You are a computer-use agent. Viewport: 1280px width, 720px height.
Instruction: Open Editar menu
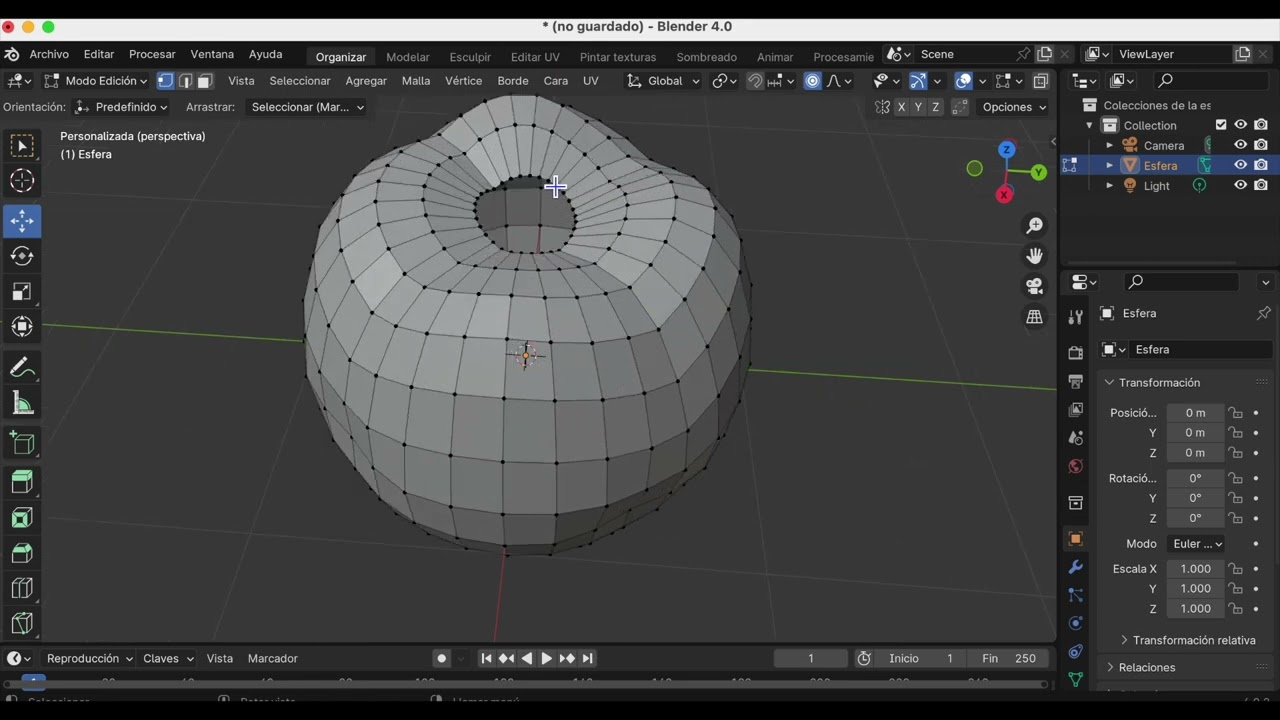[98, 54]
